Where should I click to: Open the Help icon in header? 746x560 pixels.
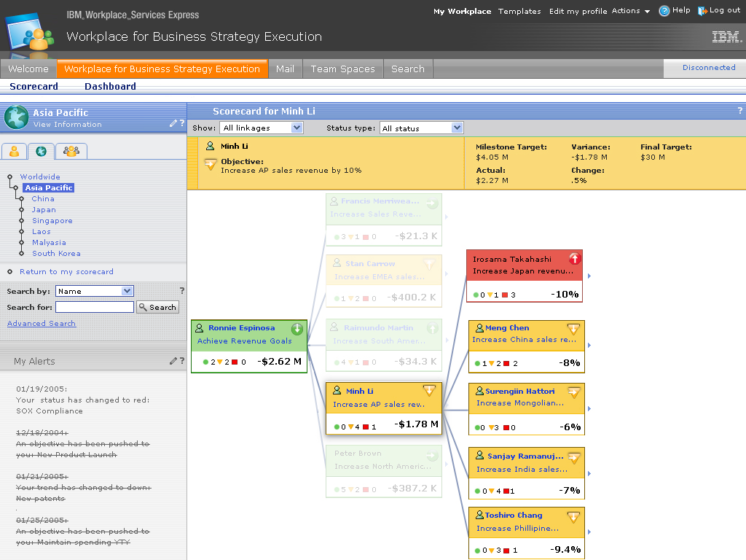(664, 10)
